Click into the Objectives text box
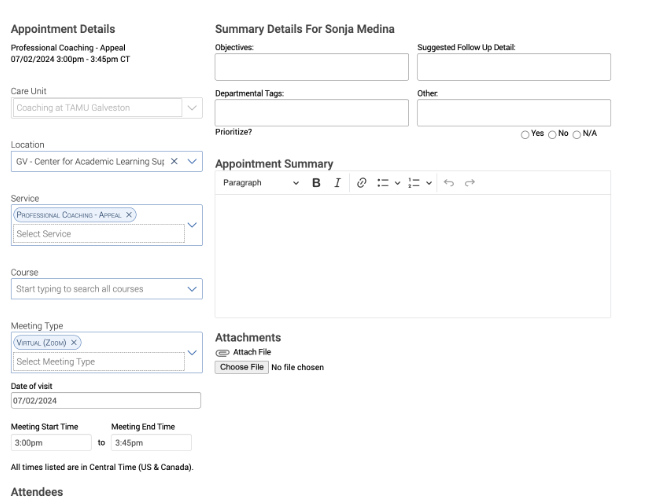The image size is (656, 502). coord(312,67)
